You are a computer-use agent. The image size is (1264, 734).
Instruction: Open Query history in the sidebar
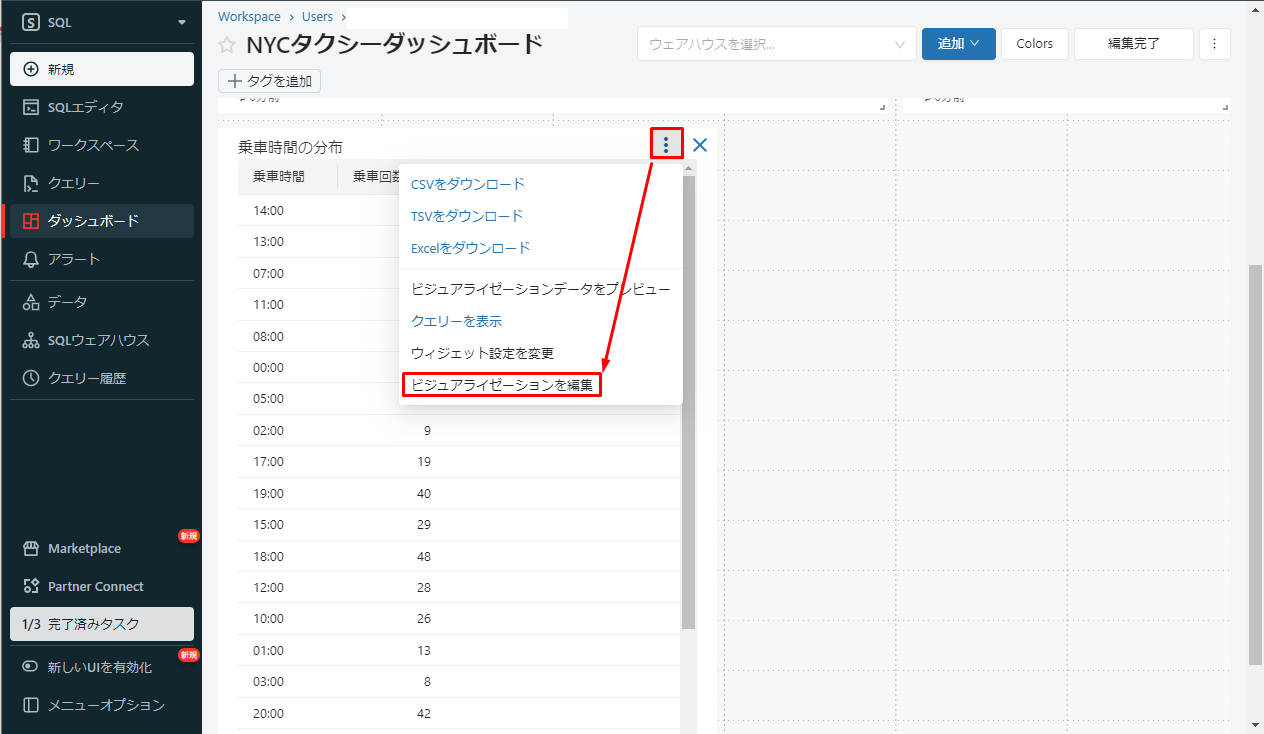pyautogui.click(x=87, y=378)
